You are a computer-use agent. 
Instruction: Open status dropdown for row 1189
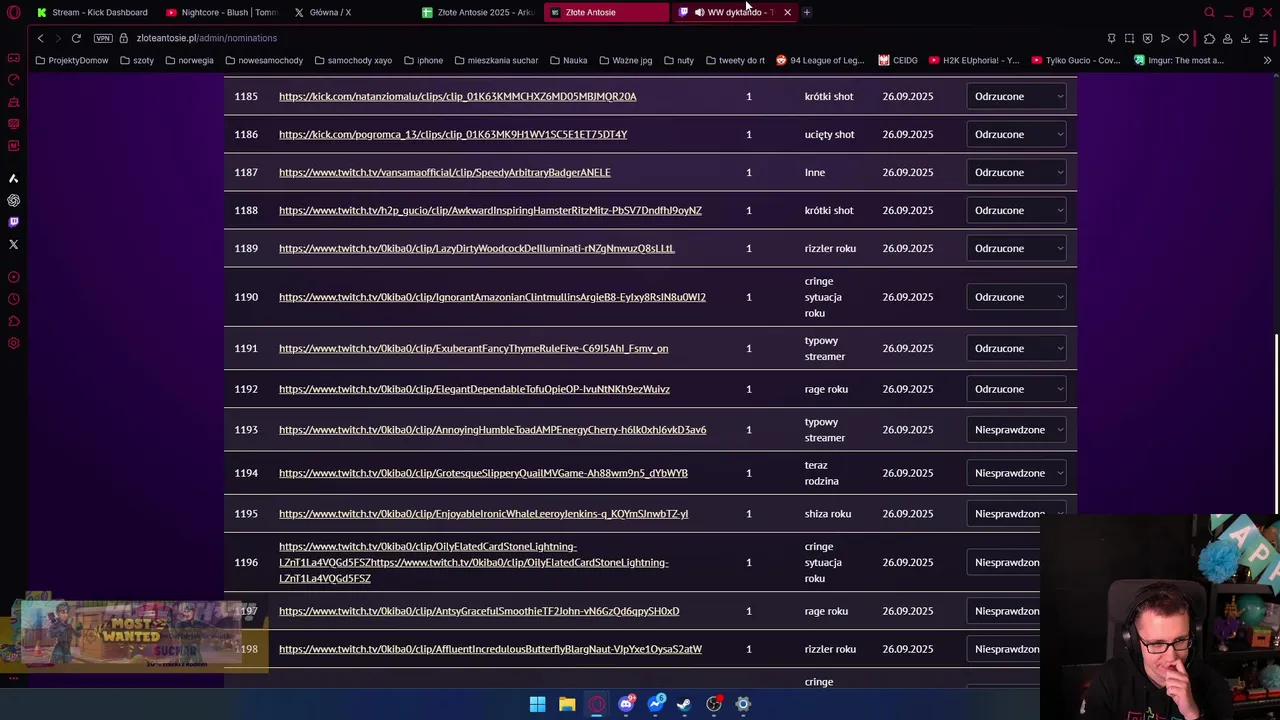[1016, 248]
